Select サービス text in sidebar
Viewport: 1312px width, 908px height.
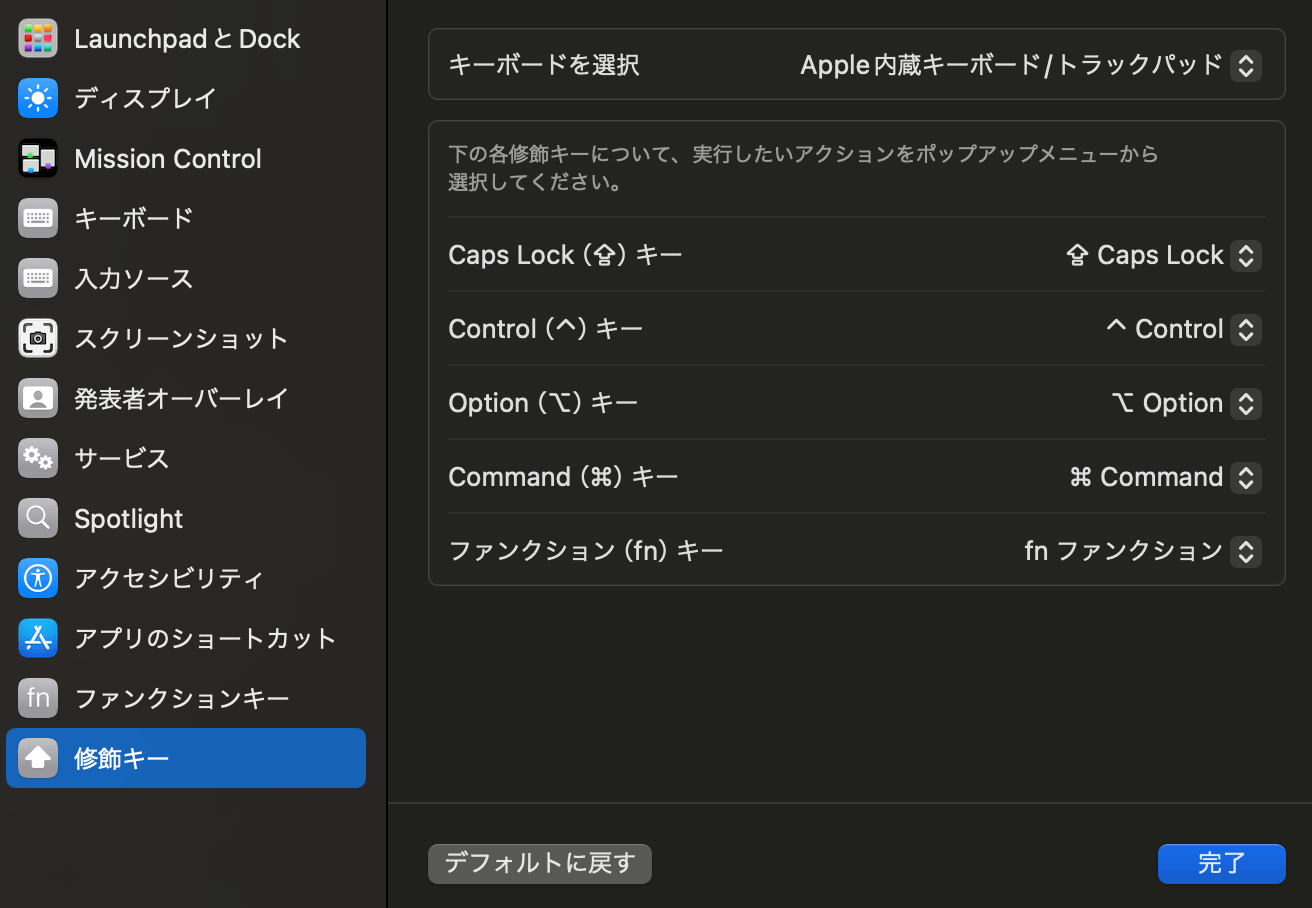pos(122,458)
